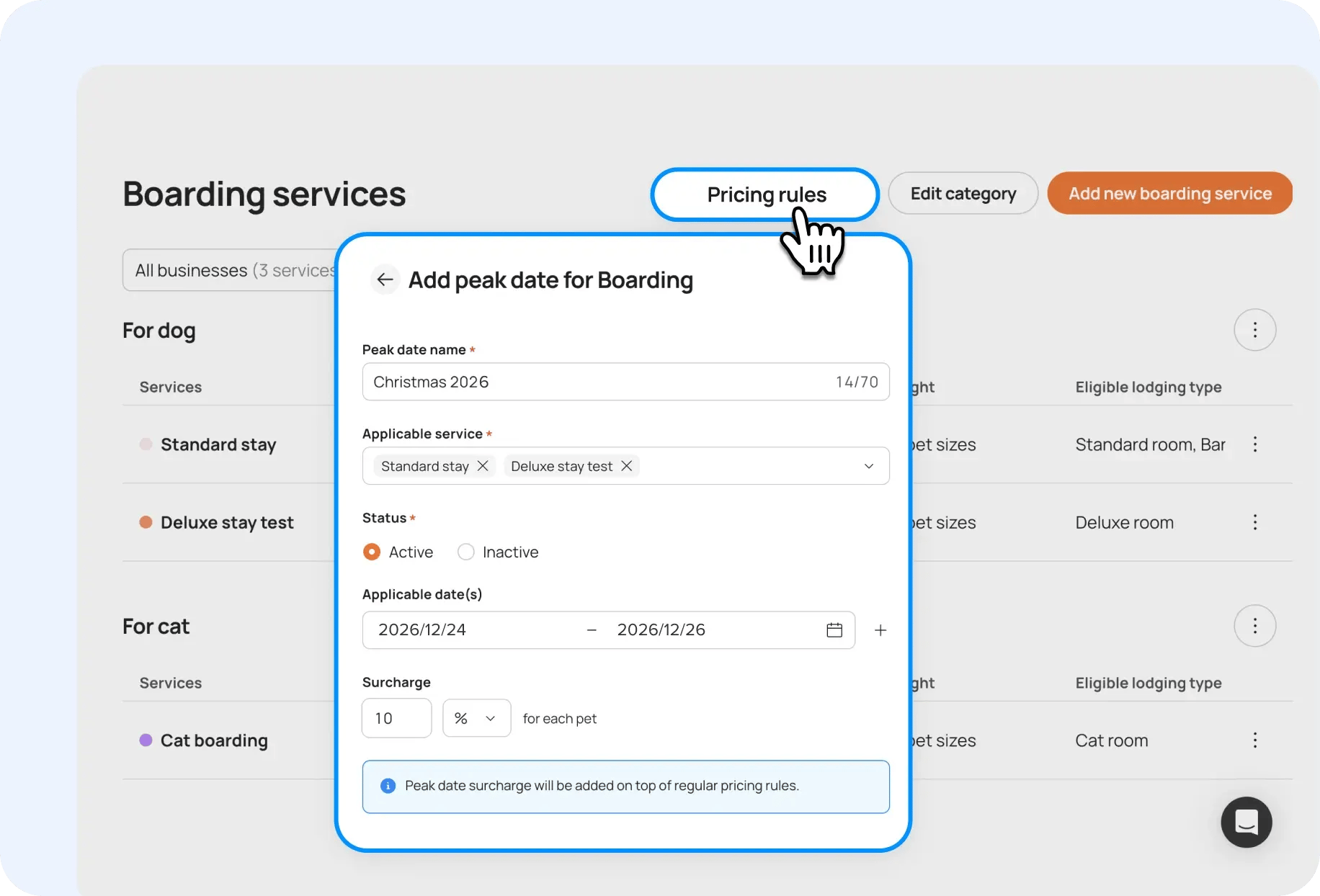Click Eligible lodging type header in cat table
Screen dimensions: 1320x896
[x=1149, y=683]
